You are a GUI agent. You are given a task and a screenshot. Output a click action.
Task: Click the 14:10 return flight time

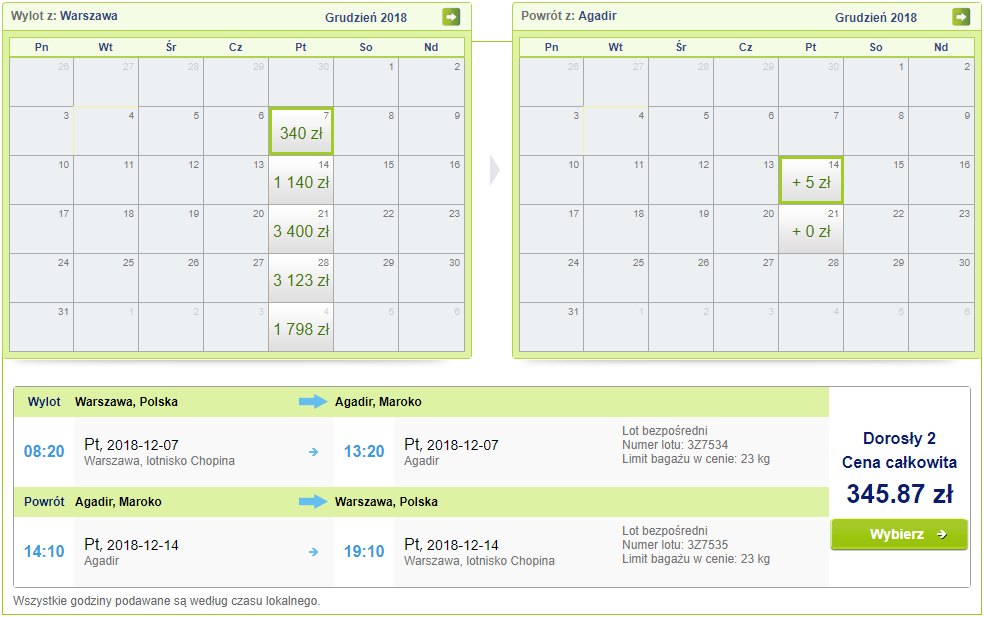coord(44,551)
